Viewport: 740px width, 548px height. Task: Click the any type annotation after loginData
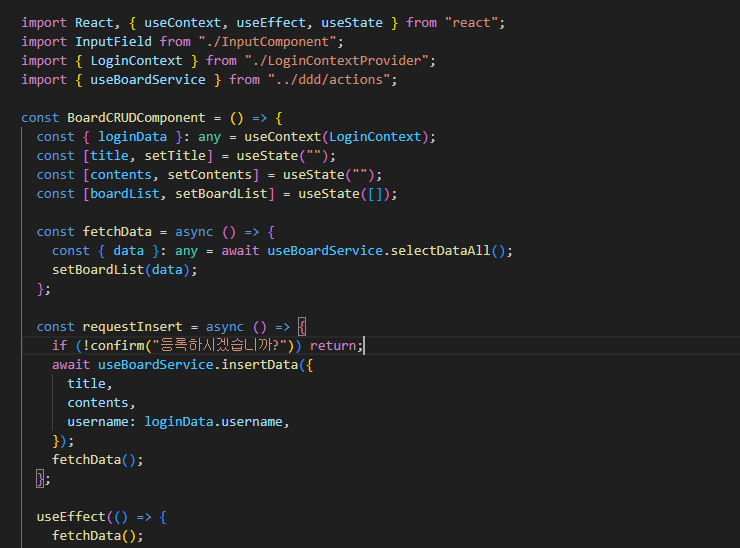click(210, 136)
